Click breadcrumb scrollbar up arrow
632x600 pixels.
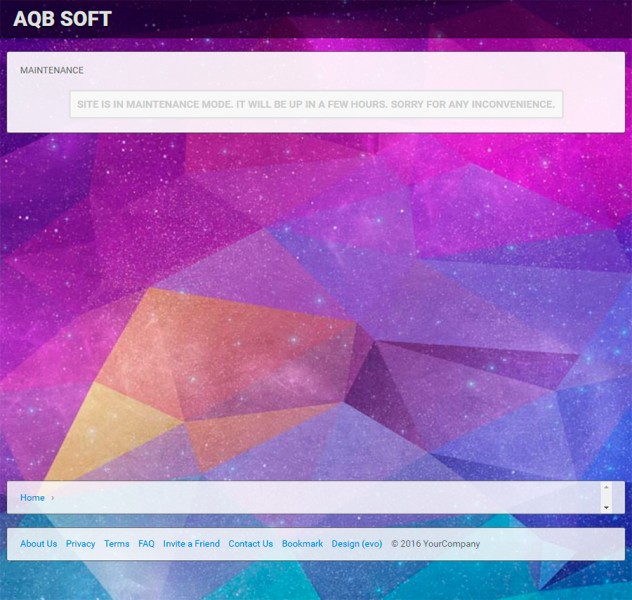(x=606, y=487)
